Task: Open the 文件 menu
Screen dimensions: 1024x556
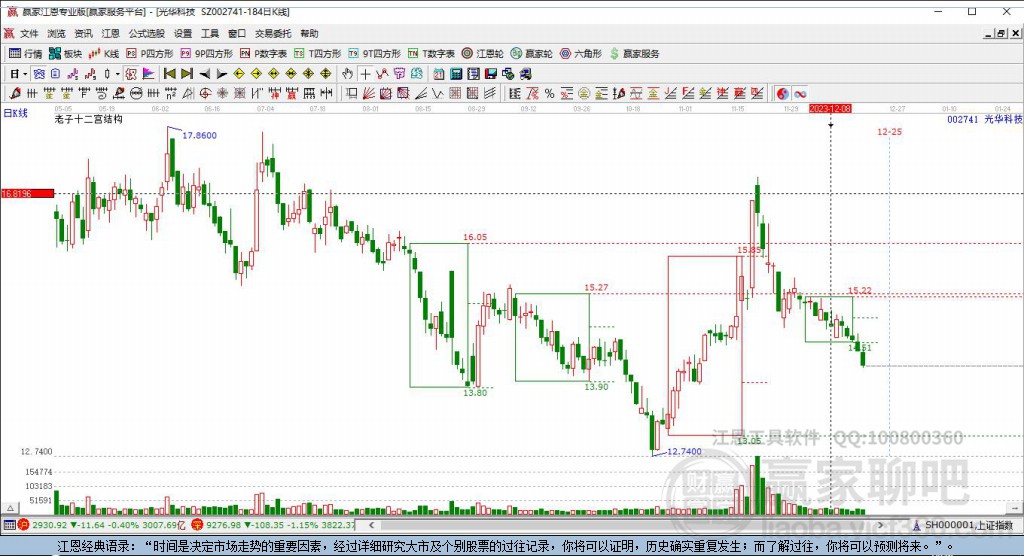Action: click(x=29, y=33)
